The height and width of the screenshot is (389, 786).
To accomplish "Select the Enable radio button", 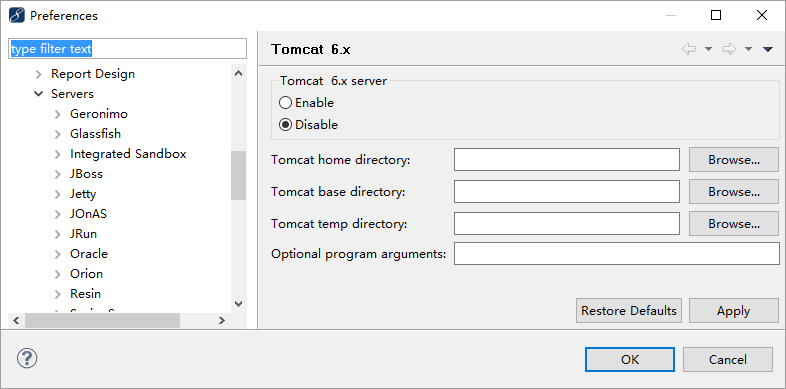I will (285, 103).
